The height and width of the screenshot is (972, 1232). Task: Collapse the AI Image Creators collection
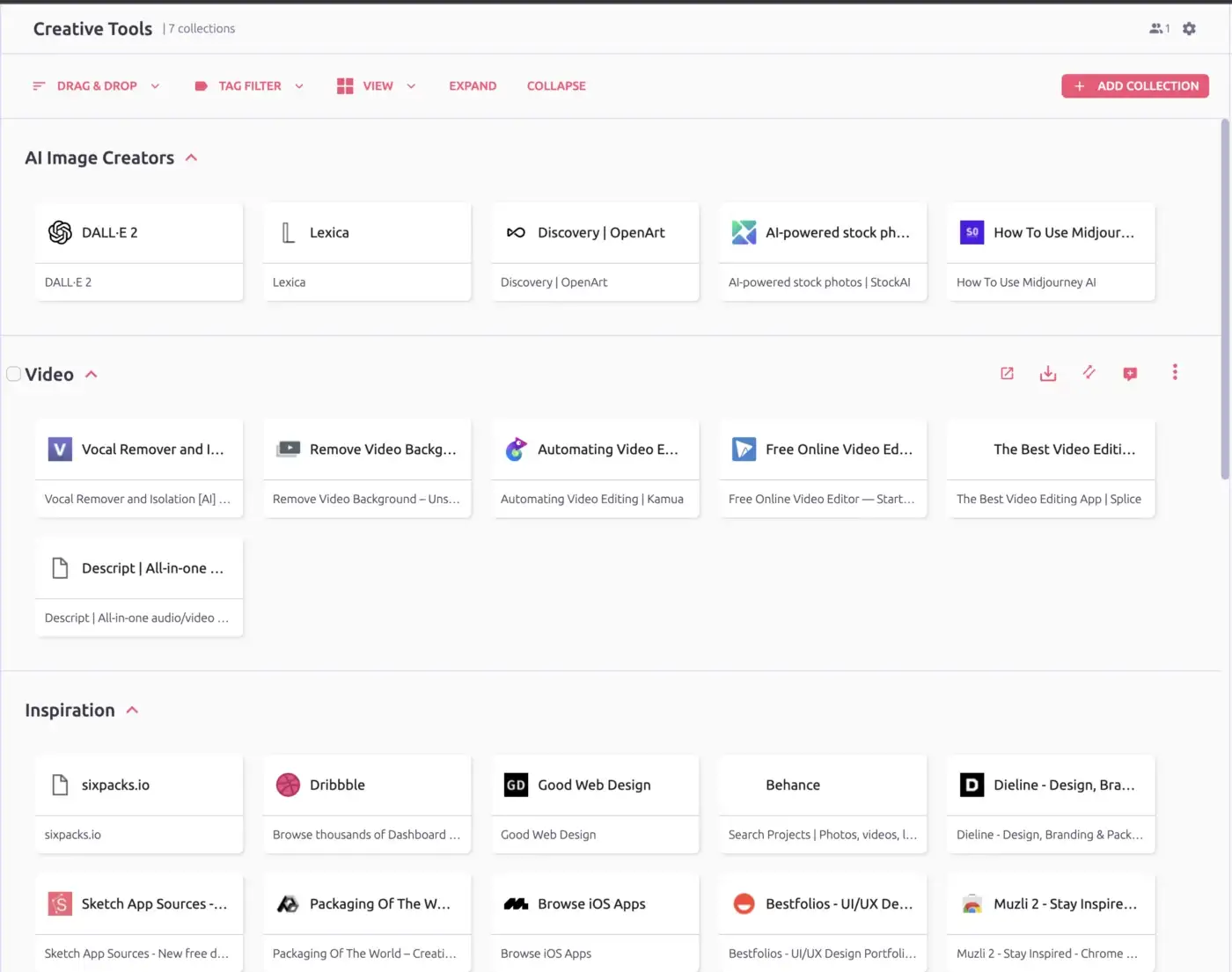tap(191, 158)
